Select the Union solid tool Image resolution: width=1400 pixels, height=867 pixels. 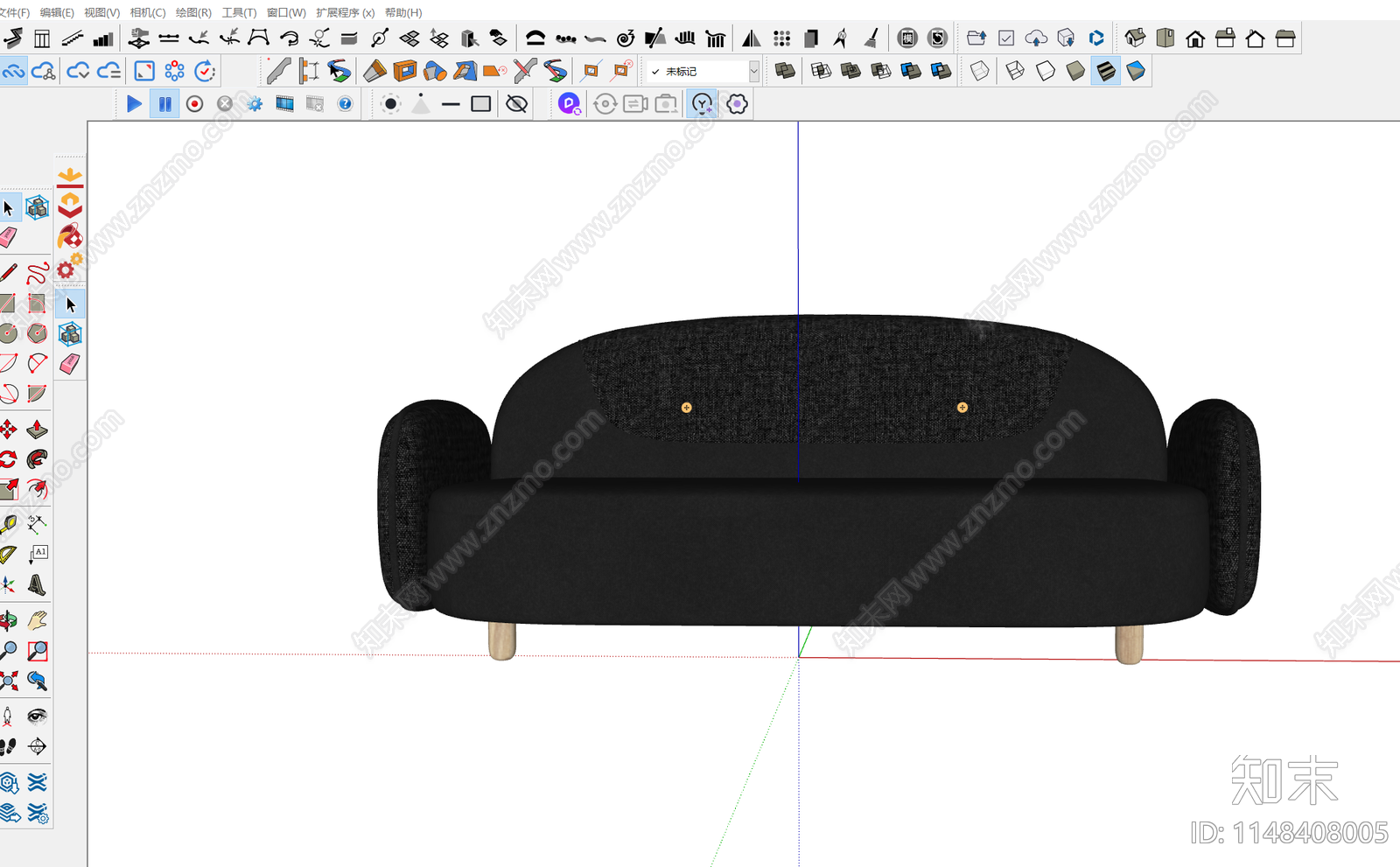[x=850, y=71]
